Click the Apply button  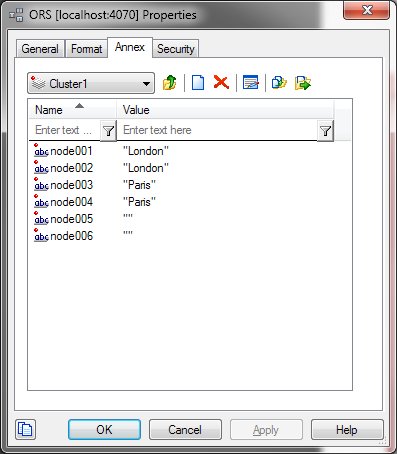click(266, 429)
